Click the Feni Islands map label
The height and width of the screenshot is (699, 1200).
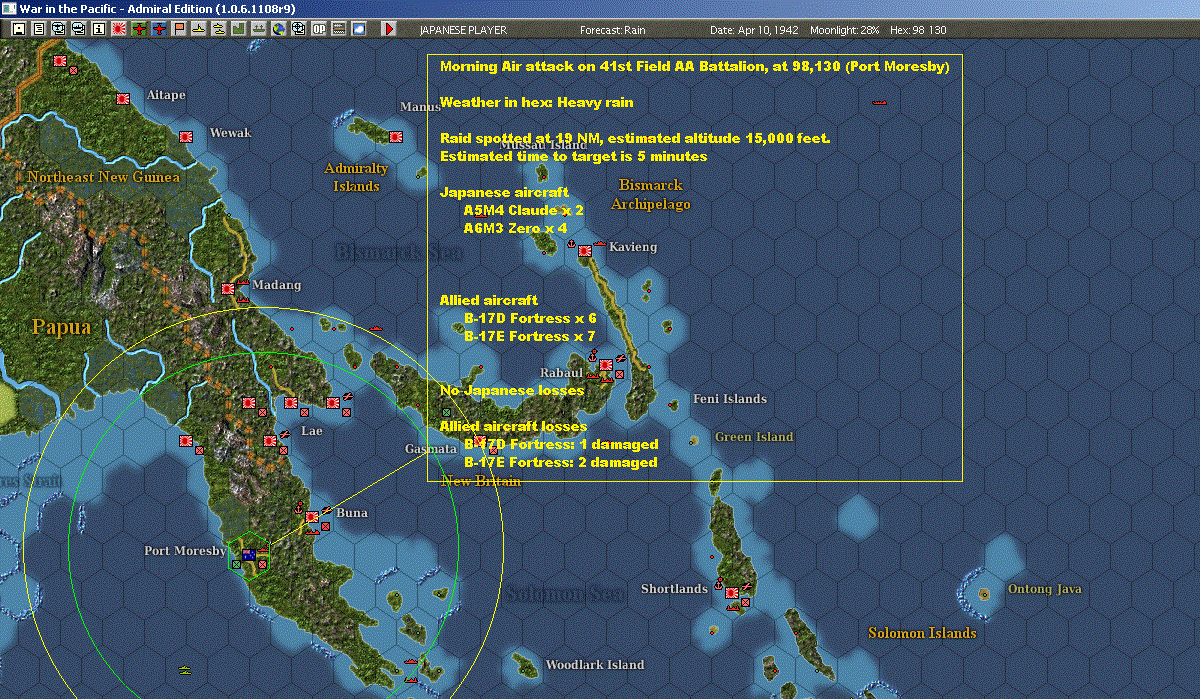[730, 399]
